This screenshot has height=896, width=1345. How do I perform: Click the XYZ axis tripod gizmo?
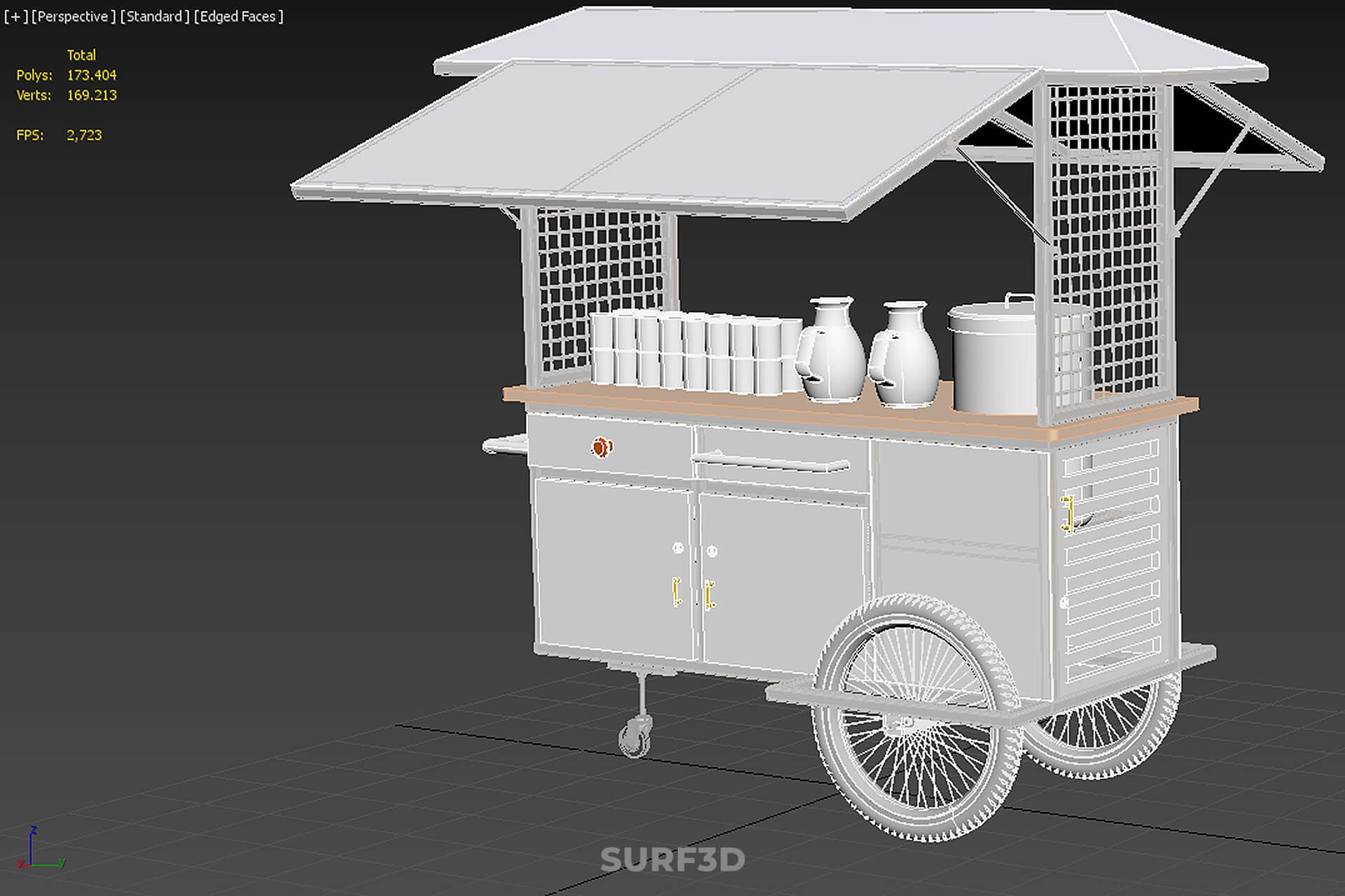coord(41,848)
